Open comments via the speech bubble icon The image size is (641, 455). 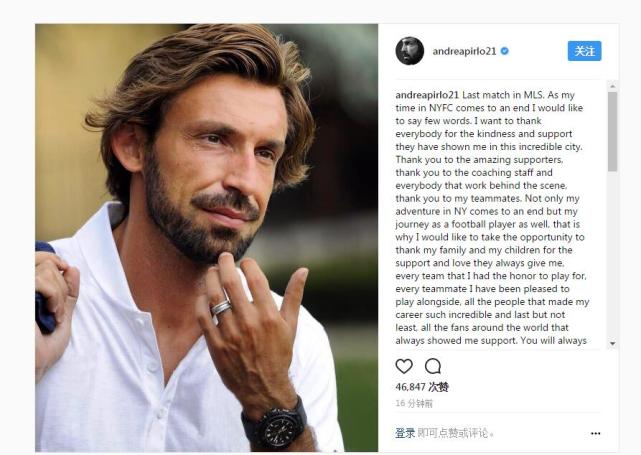click(x=433, y=366)
